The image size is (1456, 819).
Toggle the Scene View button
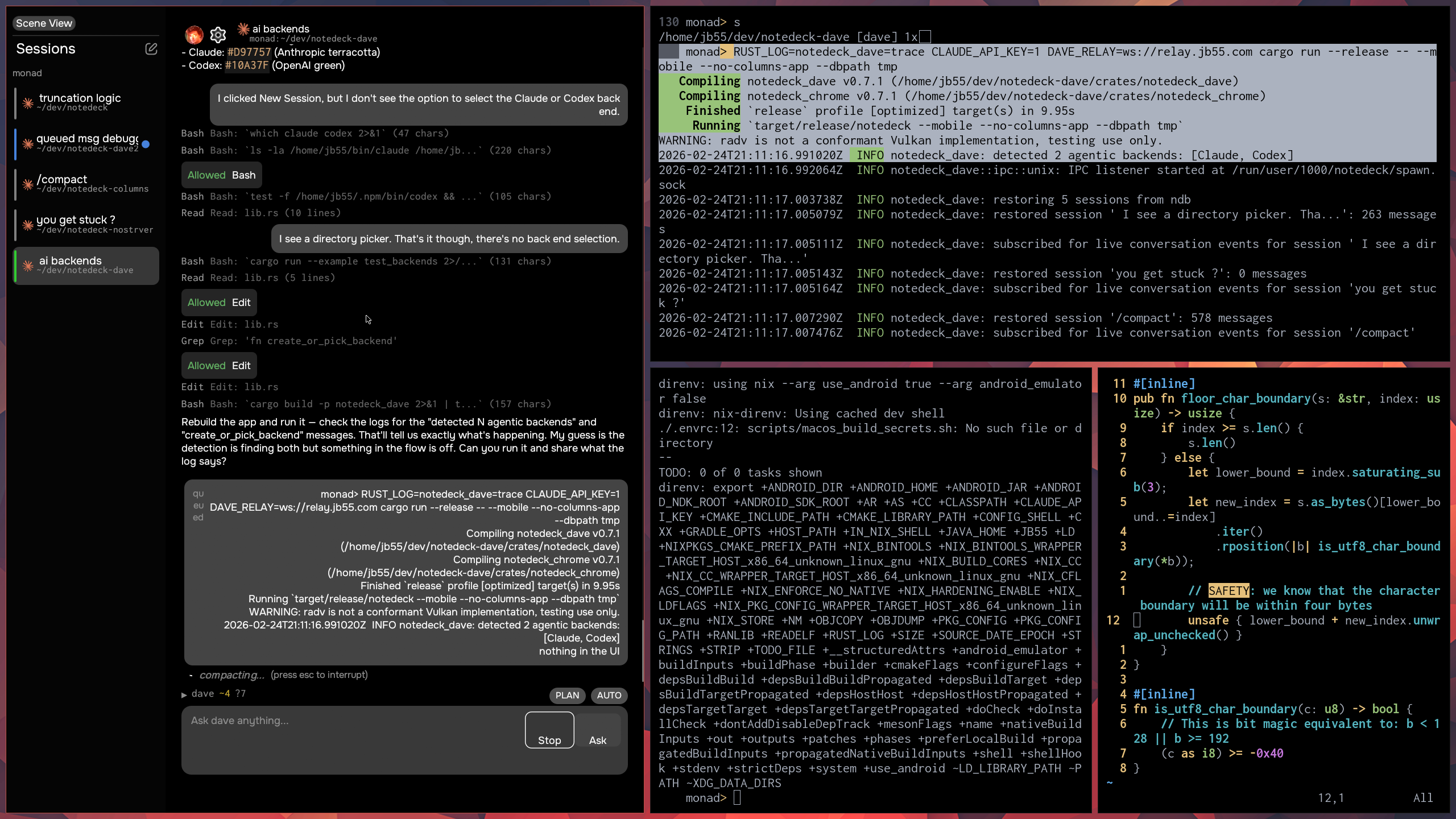44,23
